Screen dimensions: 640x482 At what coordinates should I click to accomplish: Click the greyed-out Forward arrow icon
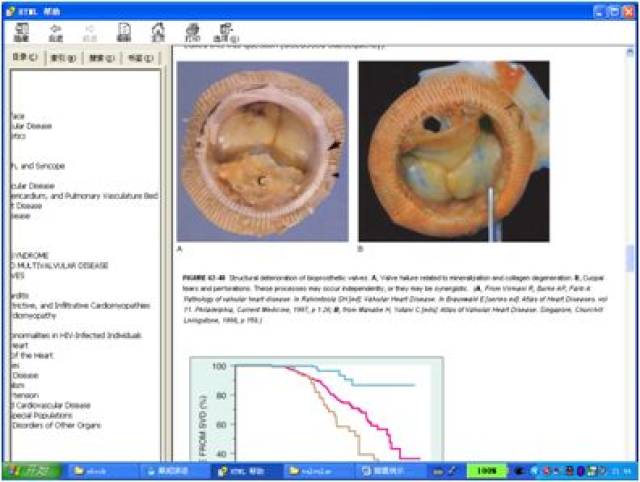(x=89, y=33)
